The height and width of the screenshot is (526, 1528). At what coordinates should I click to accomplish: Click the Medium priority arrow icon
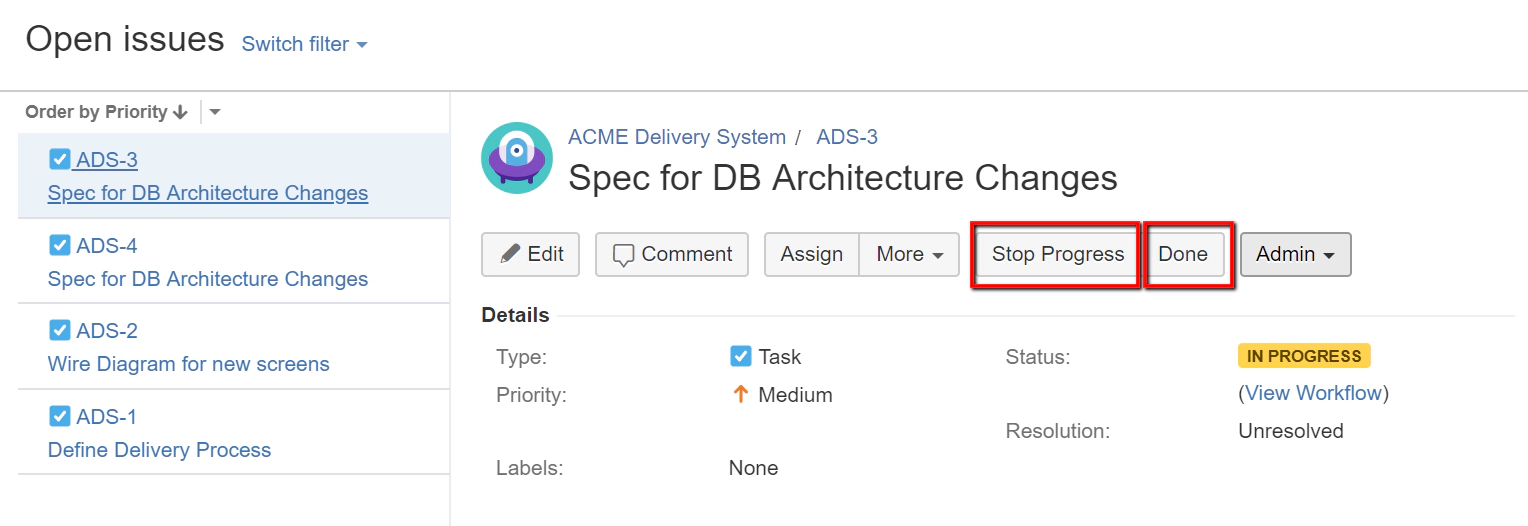(741, 395)
